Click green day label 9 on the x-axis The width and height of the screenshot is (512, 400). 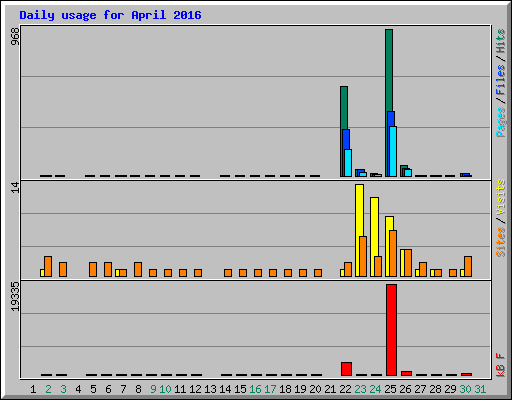pos(153,389)
